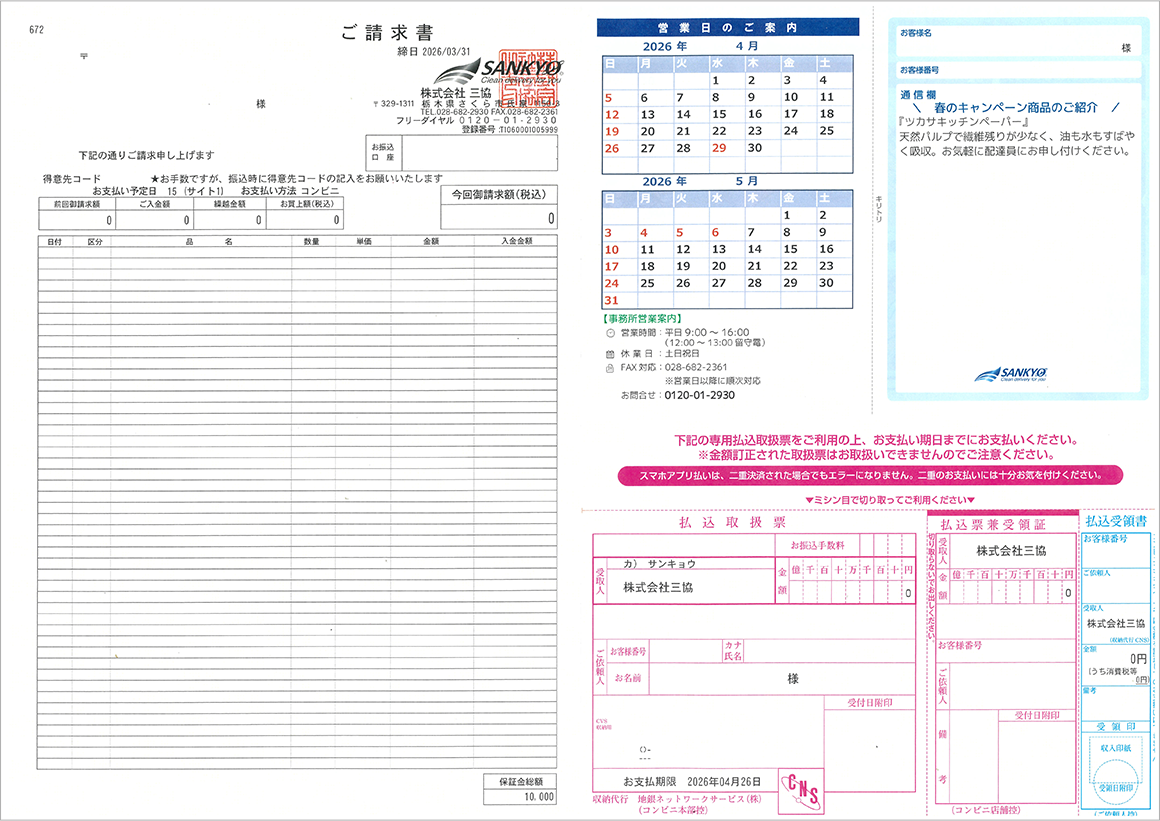
Task: Click the 2026年 5月 calendar heading
Action: 700,181
